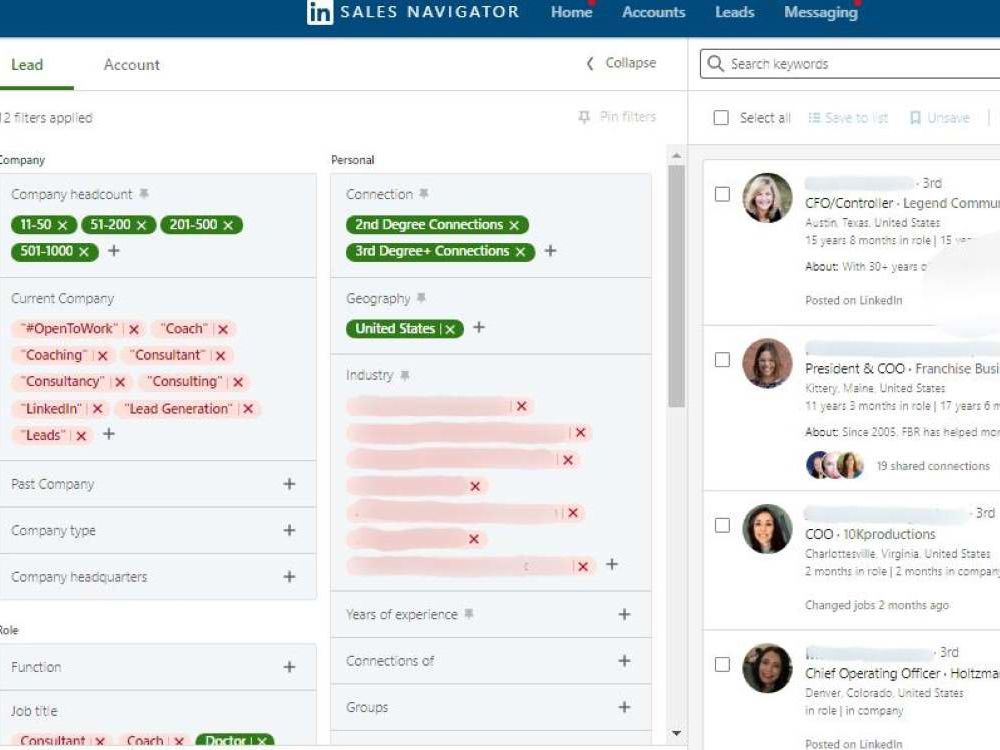Remove the "Coaching" company exclusion
Viewport: 1000px width, 750px height.
[x=103, y=356]
